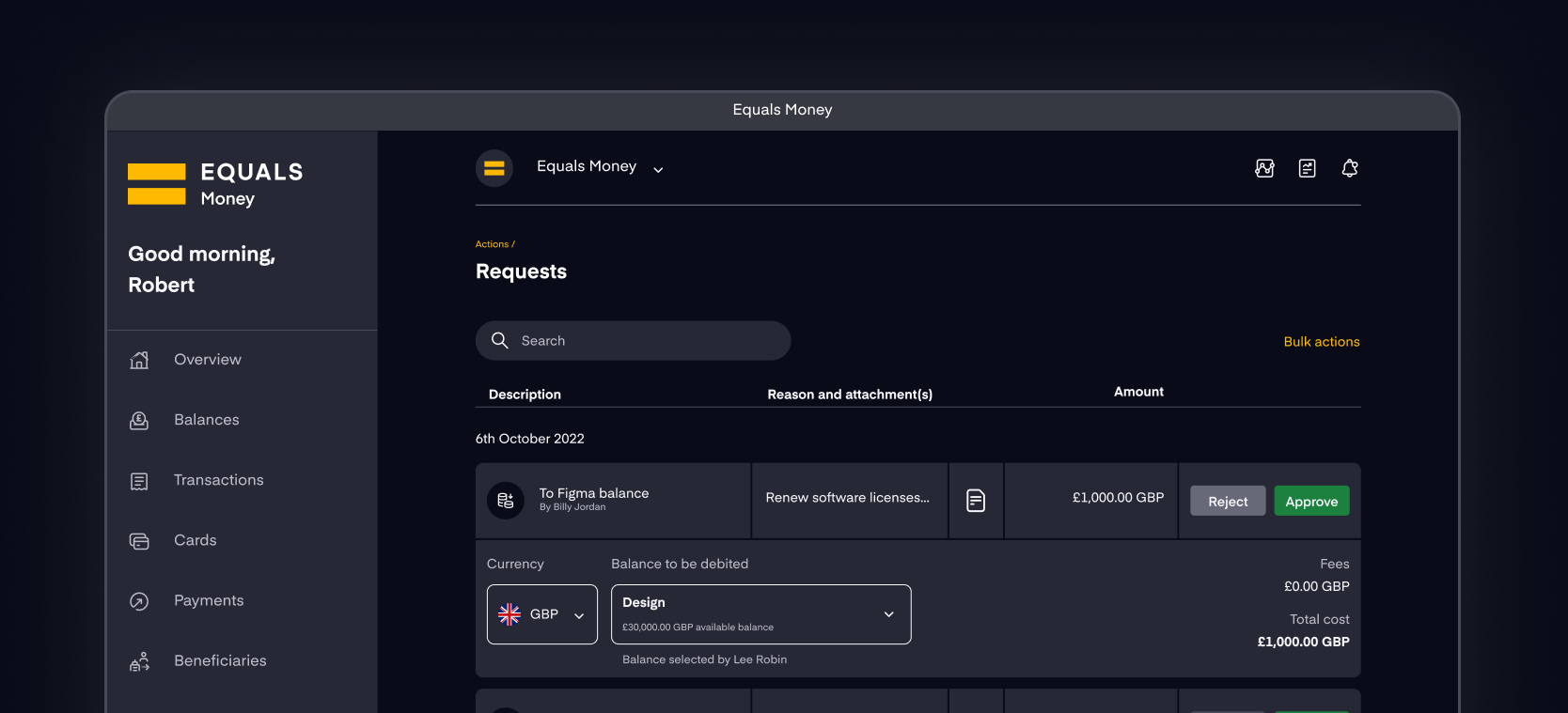Click 'Renew software licenses...' reason text
Viewport: 1568px width, 713px height.
(x=848, y=498)
